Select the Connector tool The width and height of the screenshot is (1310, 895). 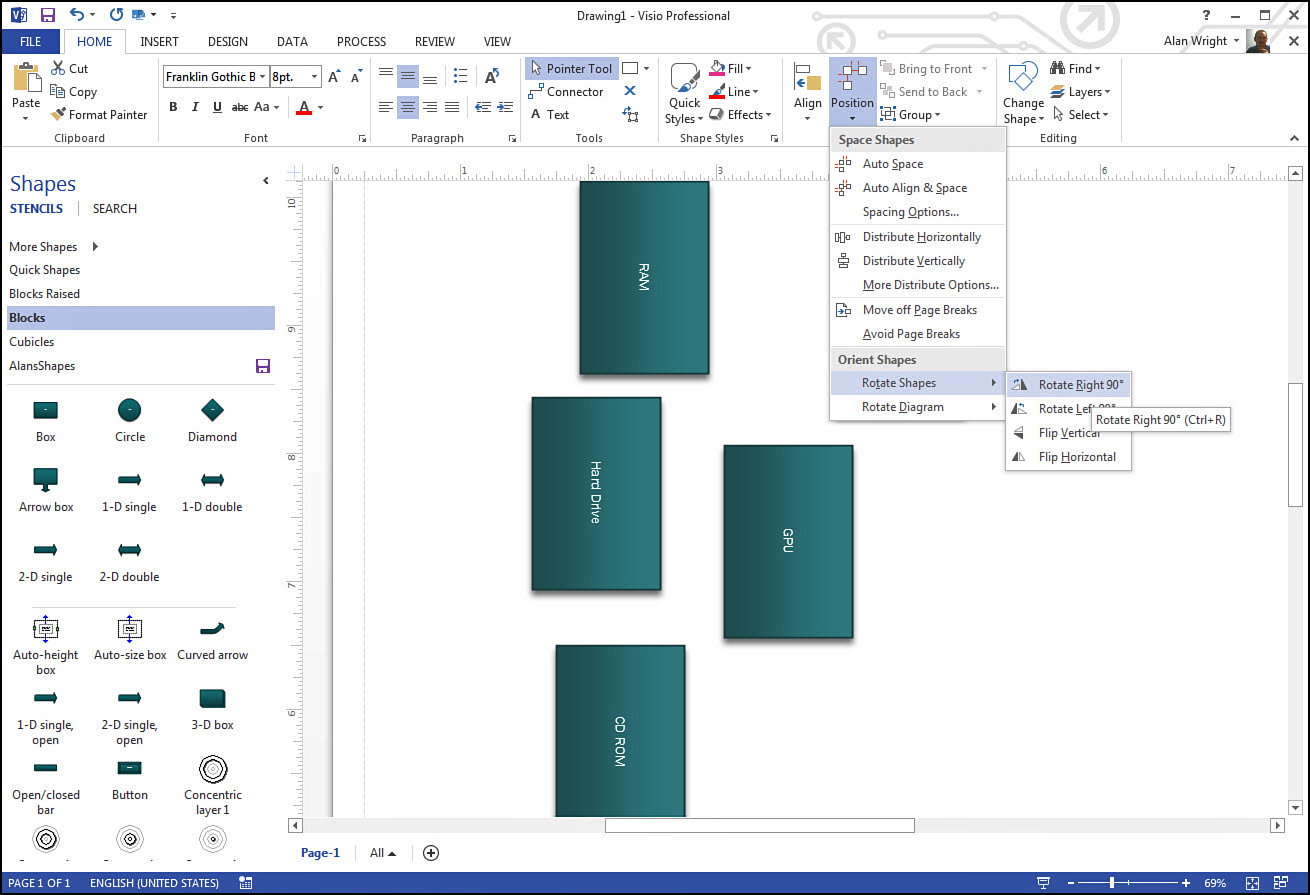coord(566,91)
